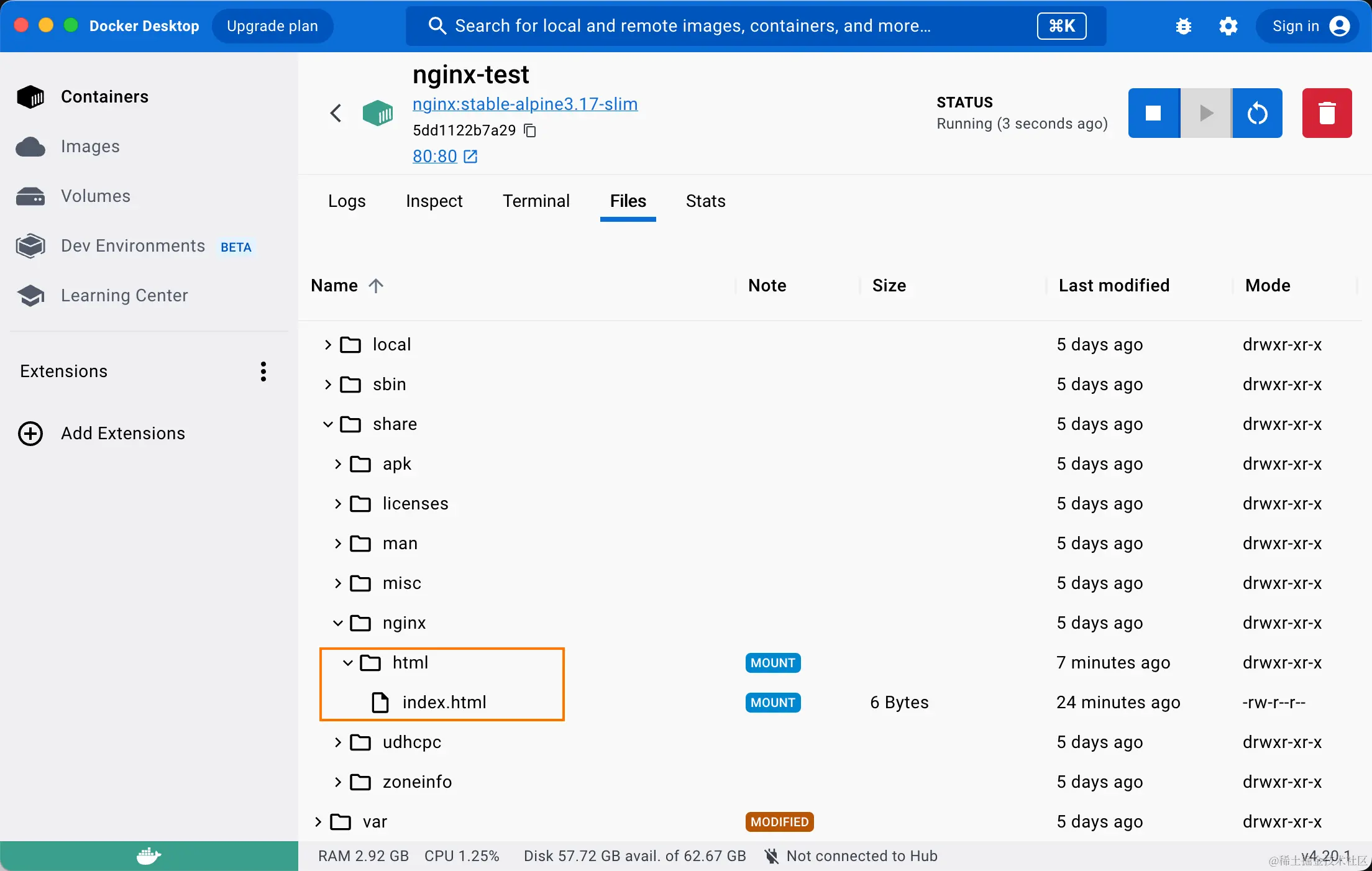Click the Upgrade plan button
The width and height of the screenshot is (1372, 871).
point(272,26)
